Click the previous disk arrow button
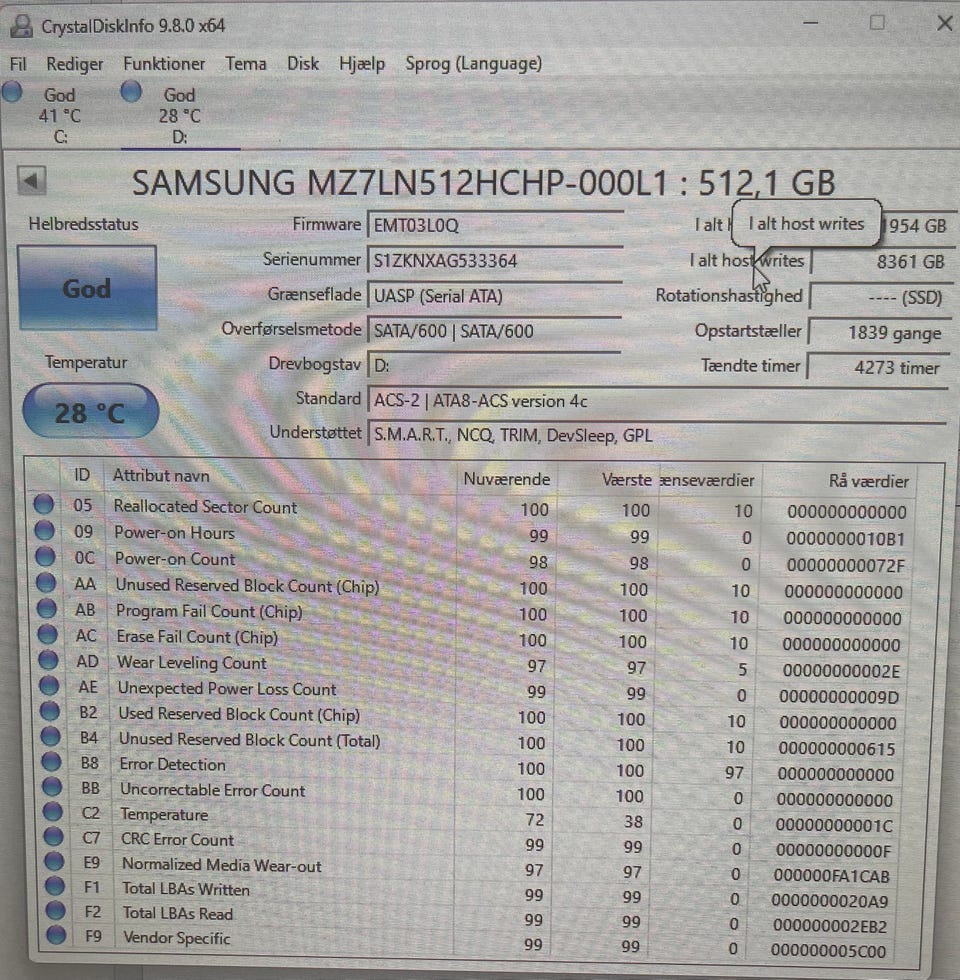This screenshot has height=980, width=960. coord(31,181)
